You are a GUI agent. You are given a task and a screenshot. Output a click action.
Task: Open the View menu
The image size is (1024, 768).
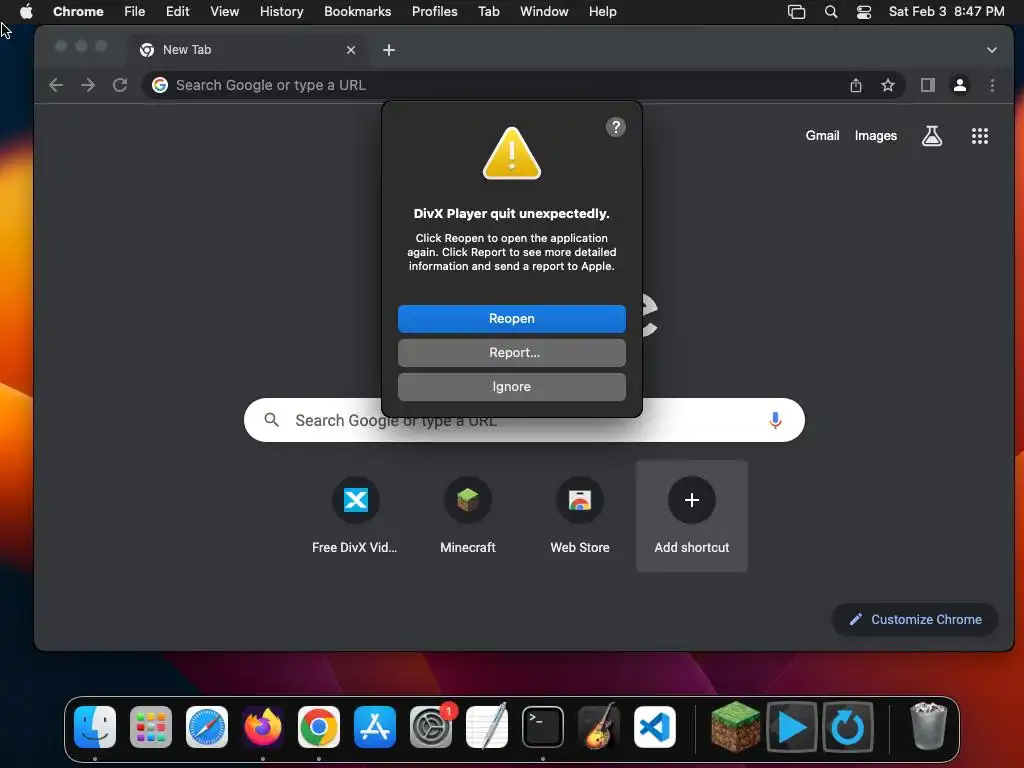coord(224,11)
